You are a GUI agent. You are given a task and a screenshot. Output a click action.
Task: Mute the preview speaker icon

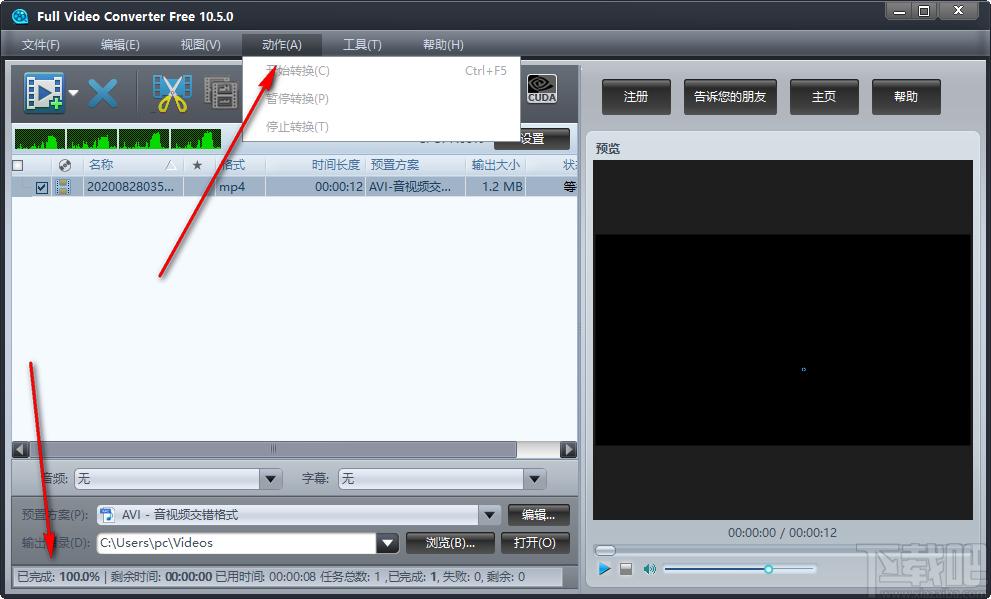pyautogui.click(x=649, y=569)
